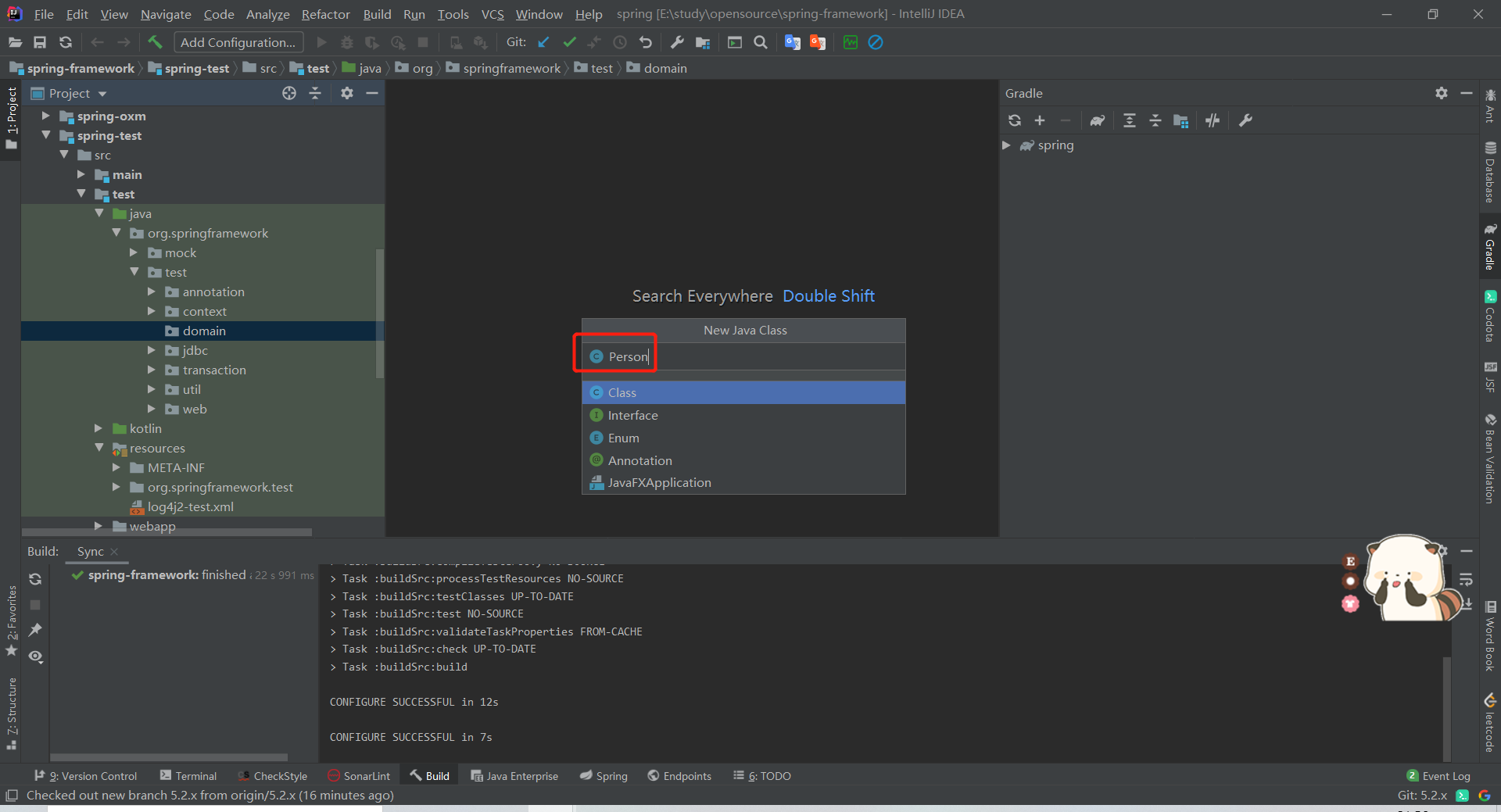
Task: Collapse all in Gradle panel toolbar
Action: 1155,120
